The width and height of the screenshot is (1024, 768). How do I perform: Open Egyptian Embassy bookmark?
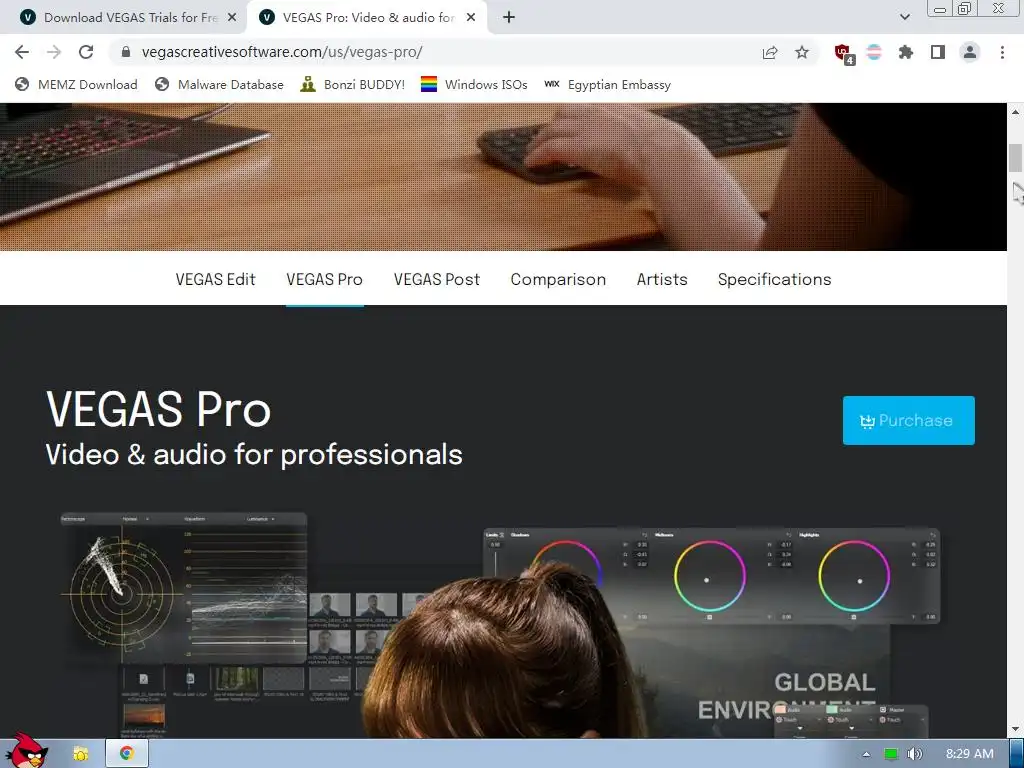pyautogui.click(x=607, y=84)
